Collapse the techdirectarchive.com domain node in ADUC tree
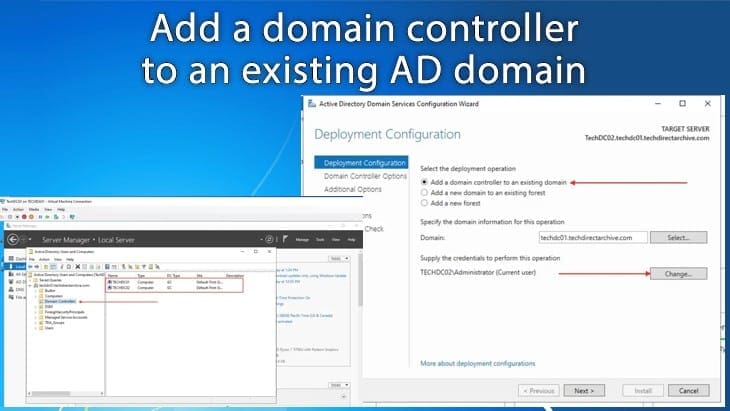The image size is (730, 411). pos(30,285)
